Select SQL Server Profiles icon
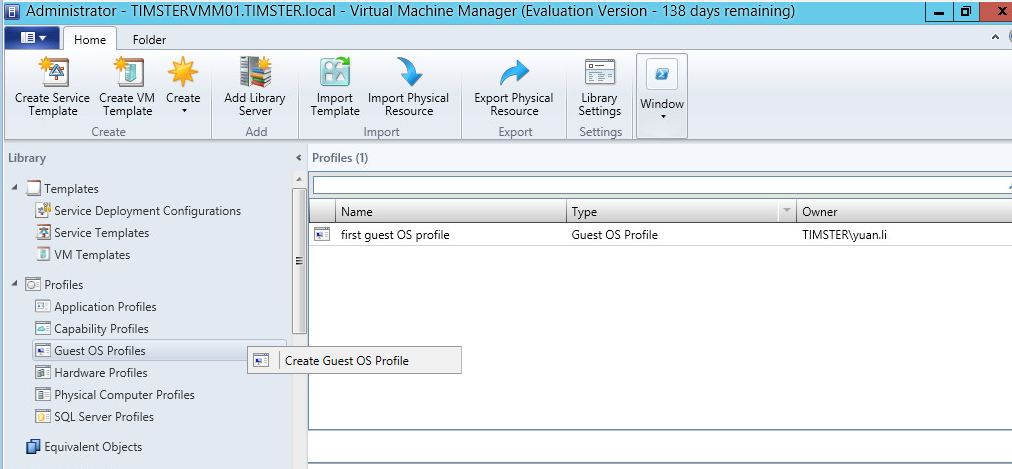The image size is (1012, 469). pos(43,417)
